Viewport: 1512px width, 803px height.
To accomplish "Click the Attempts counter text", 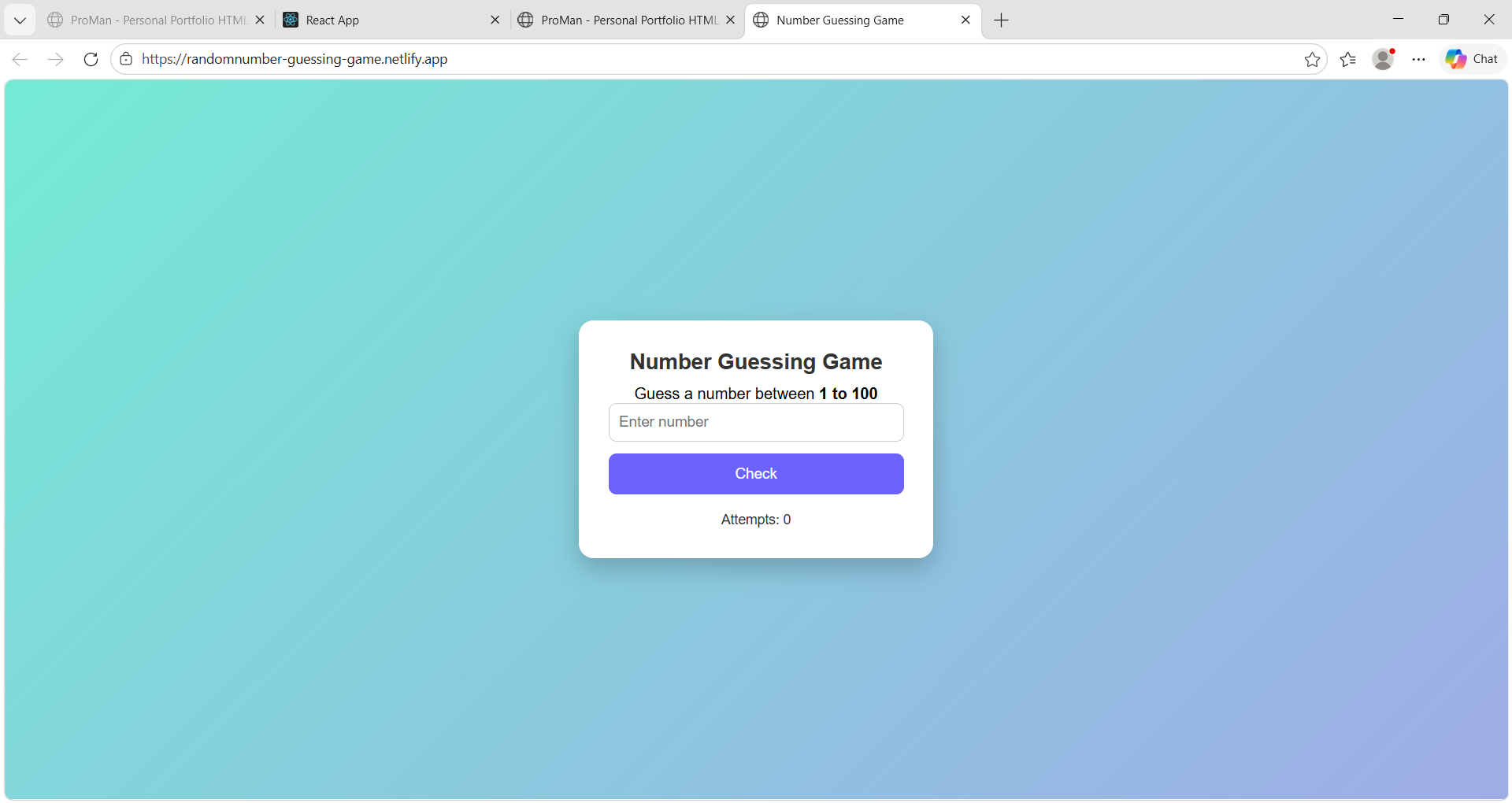I will (x=755, y=520).
